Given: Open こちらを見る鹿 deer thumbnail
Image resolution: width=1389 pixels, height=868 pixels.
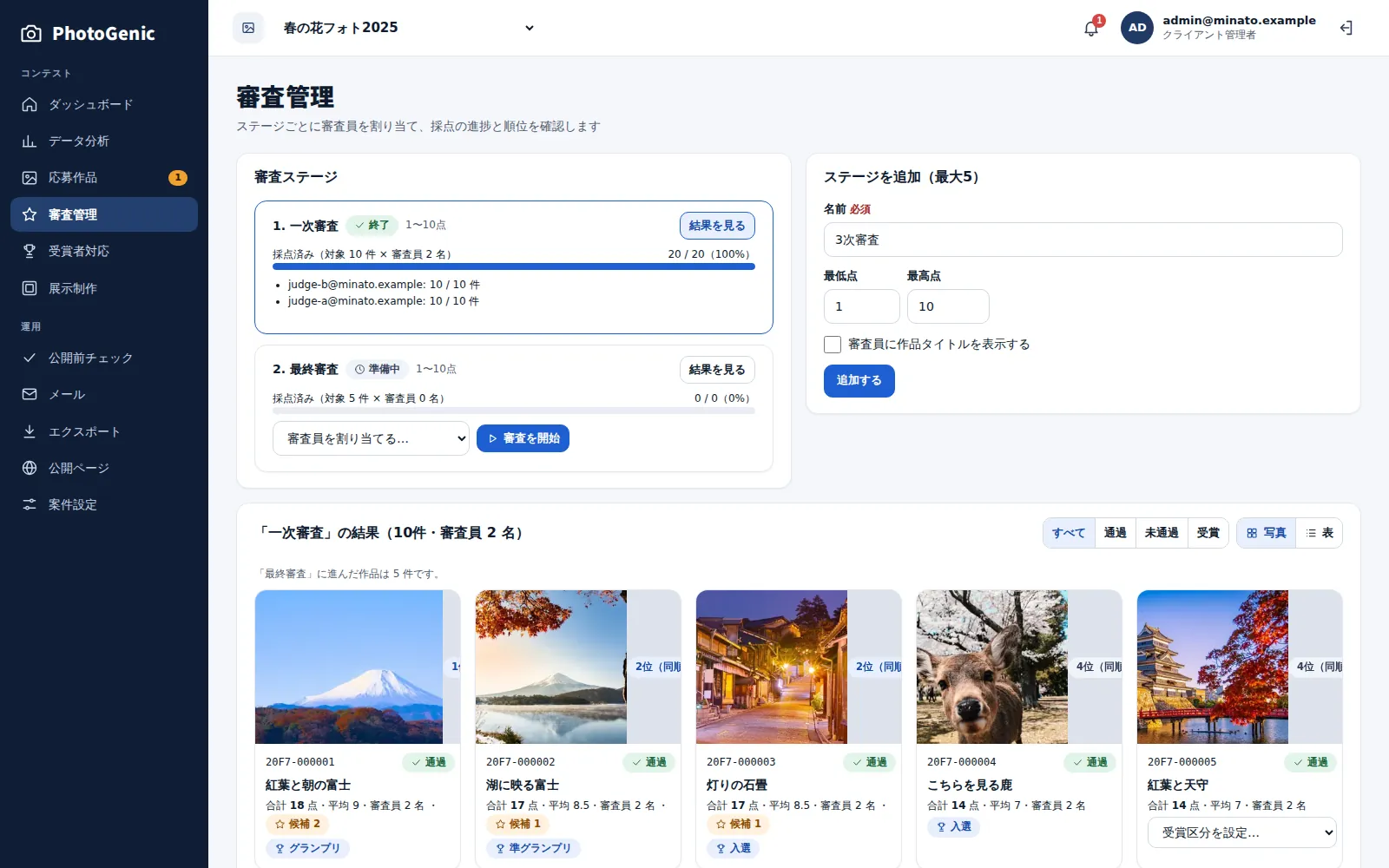Looking at the screenshot, I should point(992,667).
